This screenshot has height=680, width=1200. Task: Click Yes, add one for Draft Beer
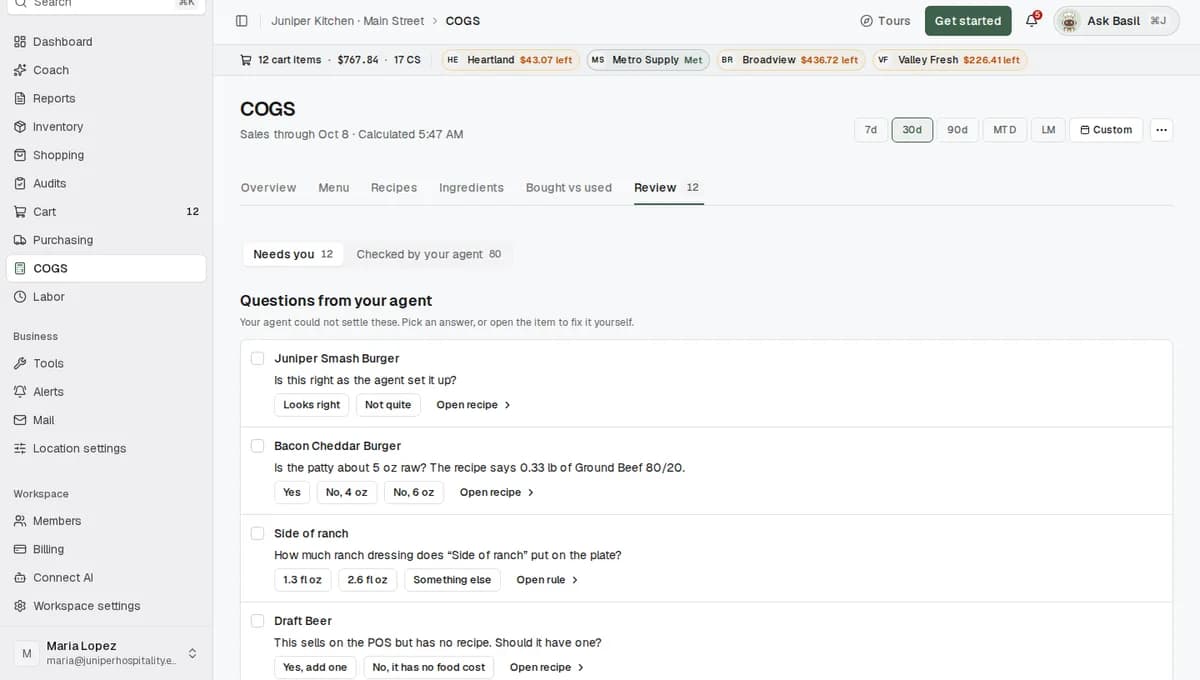click(315, 667)
